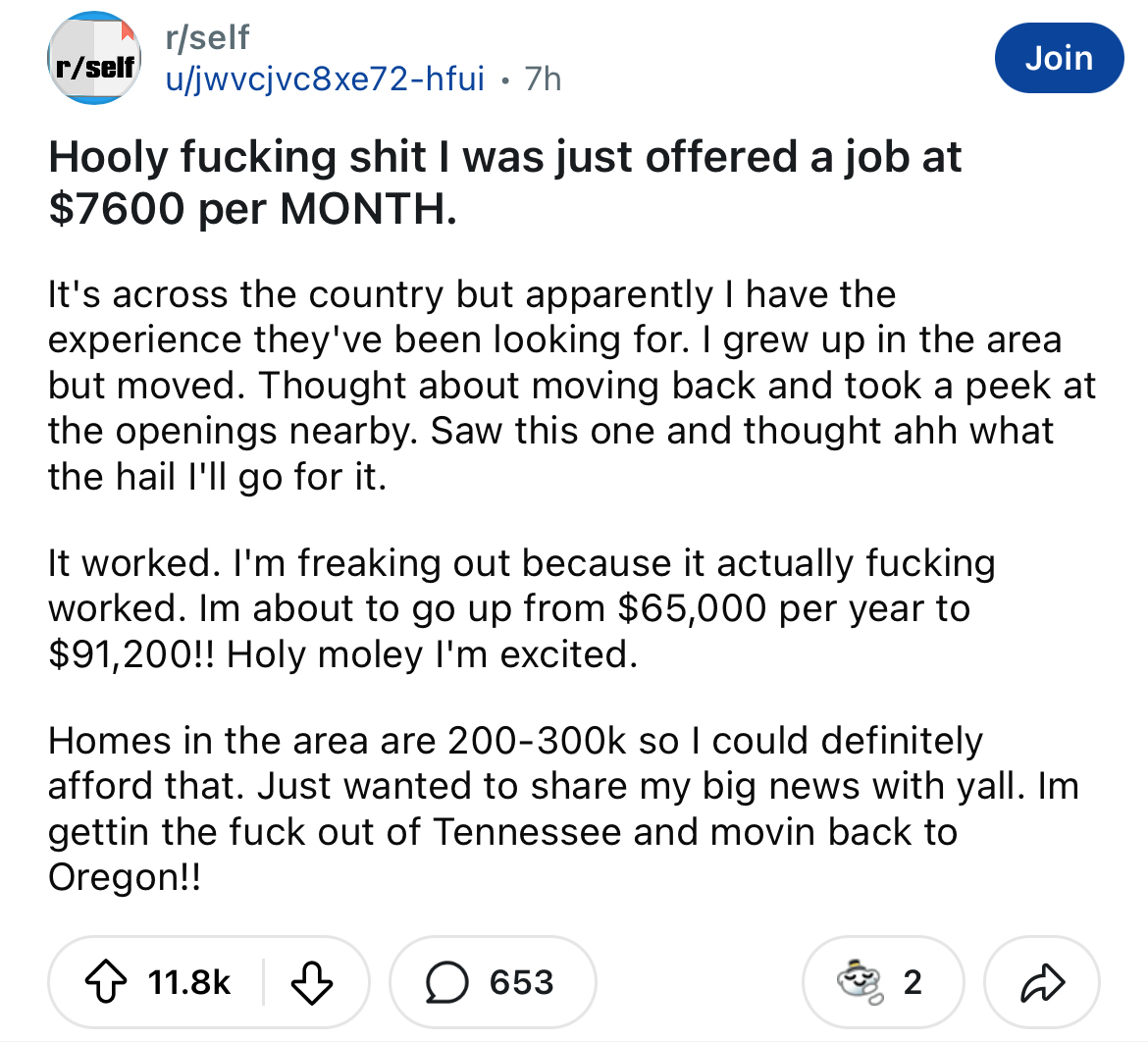Open user profile u/jwvcjvc8xe72-hfui

pyautogui.click(x=325, y=78)
